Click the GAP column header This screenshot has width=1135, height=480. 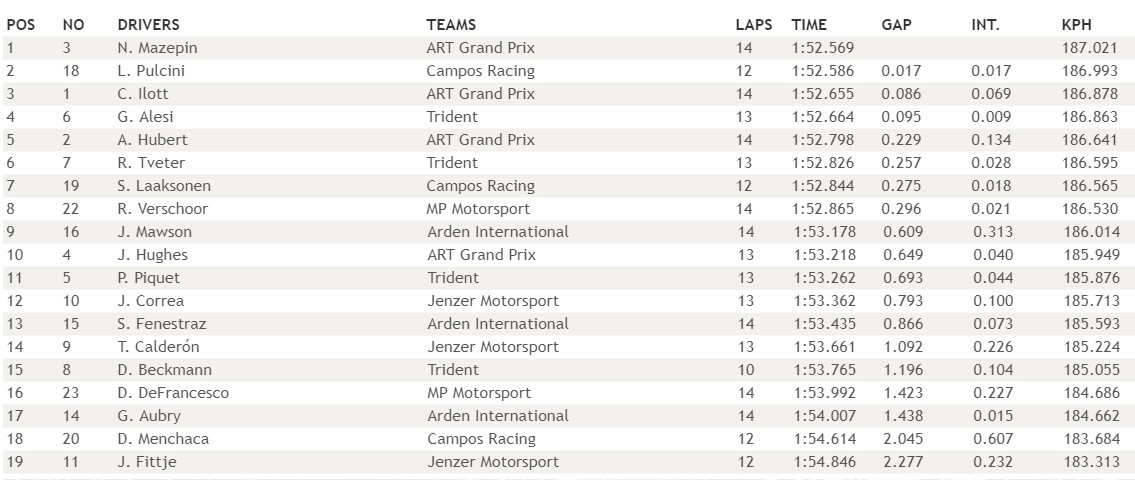coord(896,25)
